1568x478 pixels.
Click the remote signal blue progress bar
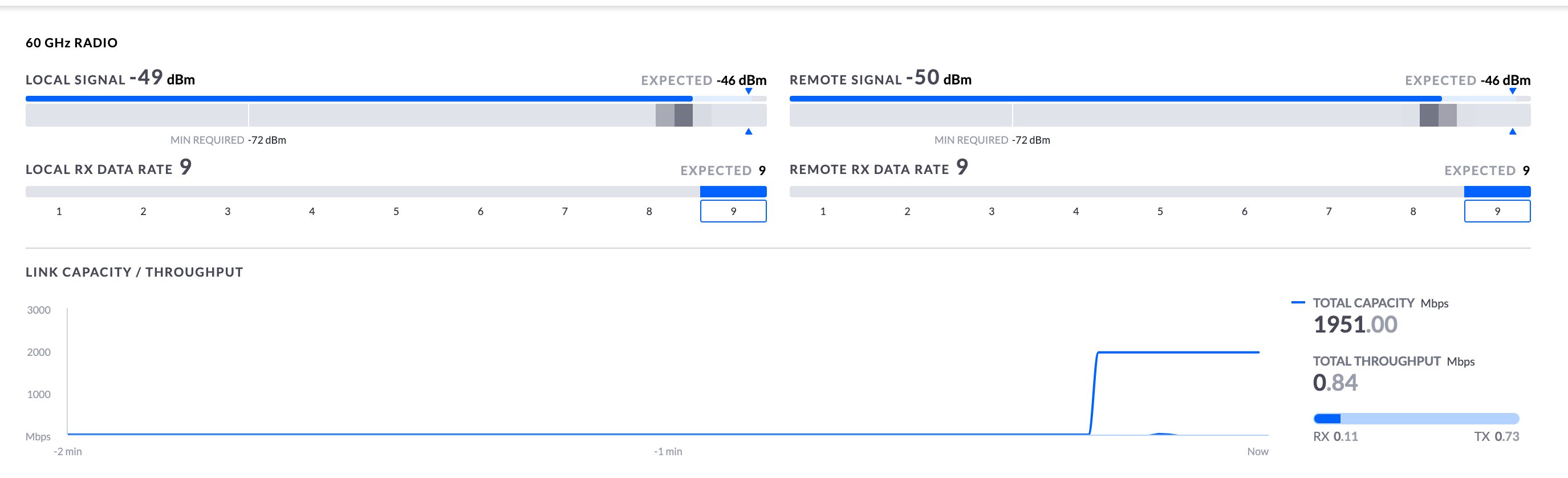click(x=1116, y=99)
